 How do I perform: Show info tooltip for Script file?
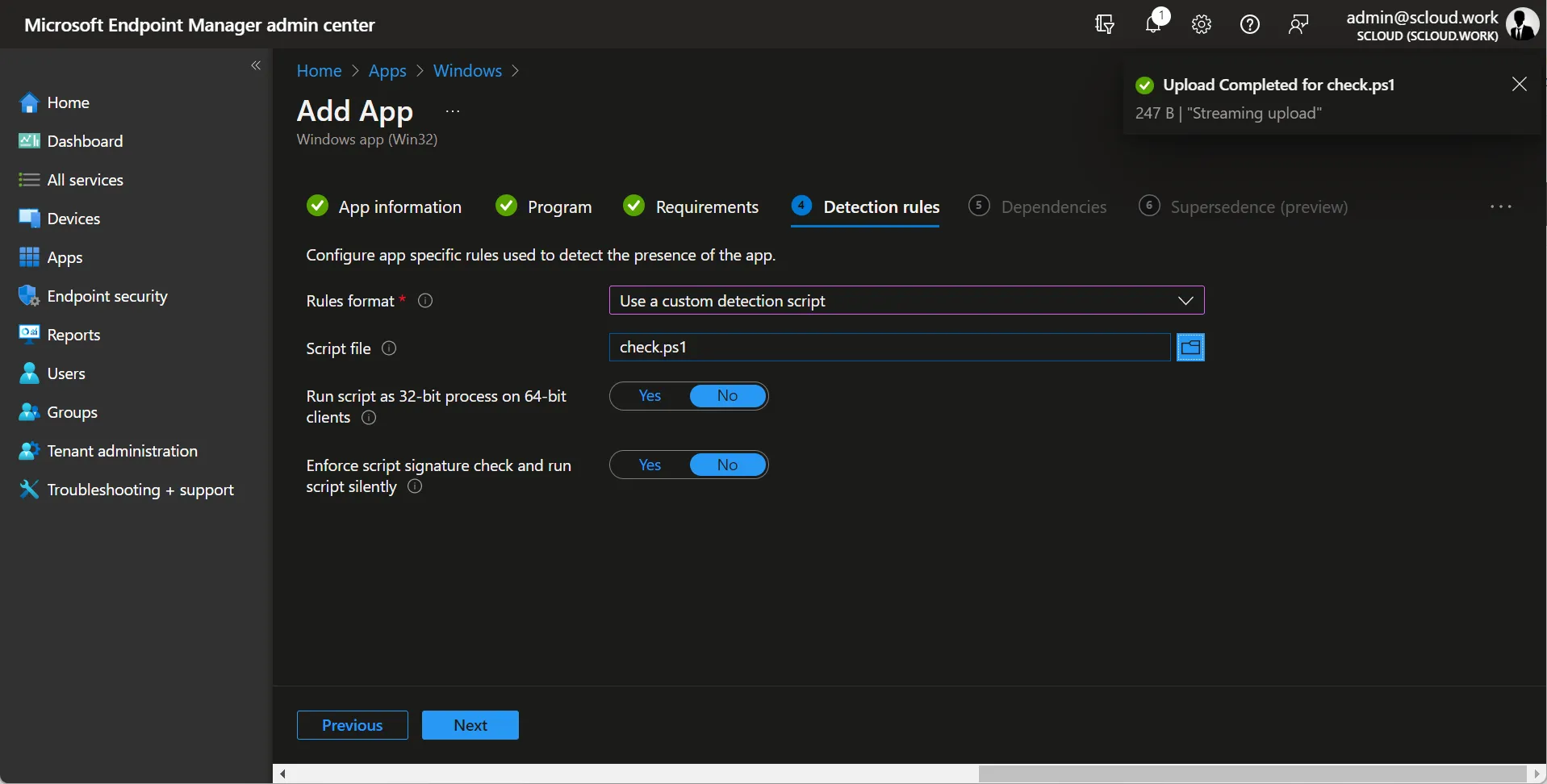pos(389,348)
